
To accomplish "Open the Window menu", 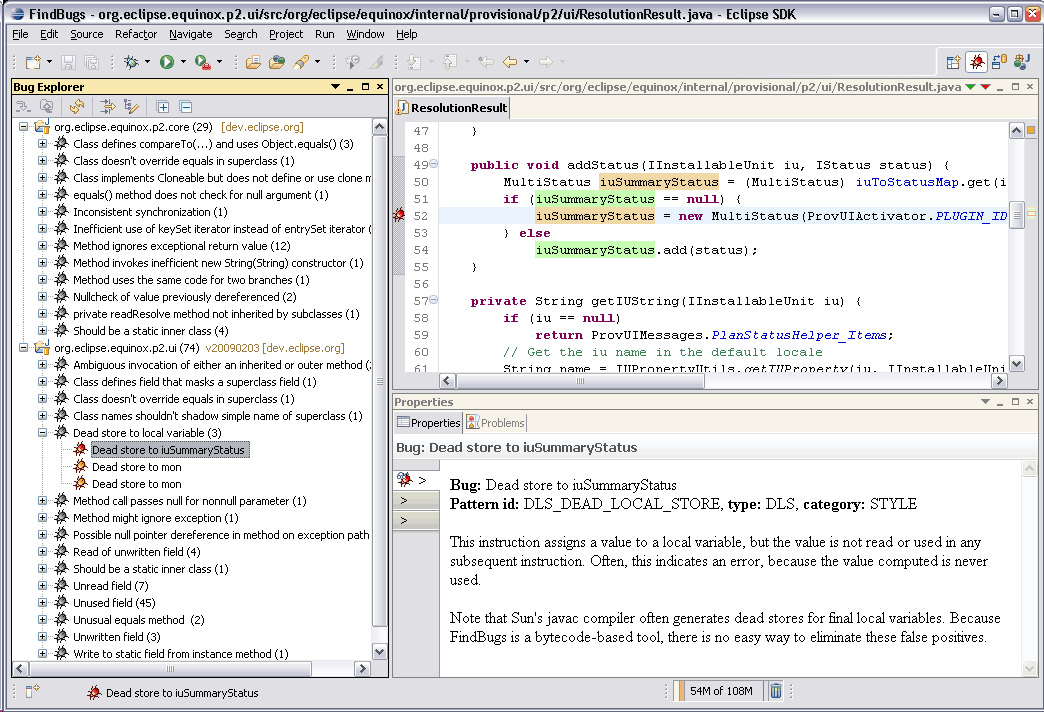I will 365,34.
